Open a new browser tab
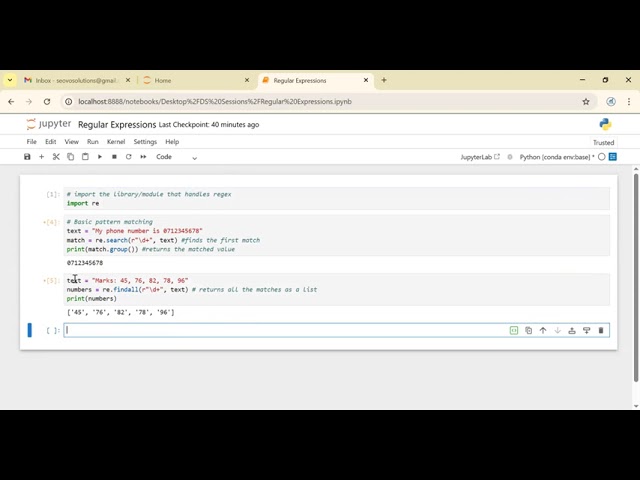Image resolution: width=640 pixels, height=480 pixels. [384, 80]
